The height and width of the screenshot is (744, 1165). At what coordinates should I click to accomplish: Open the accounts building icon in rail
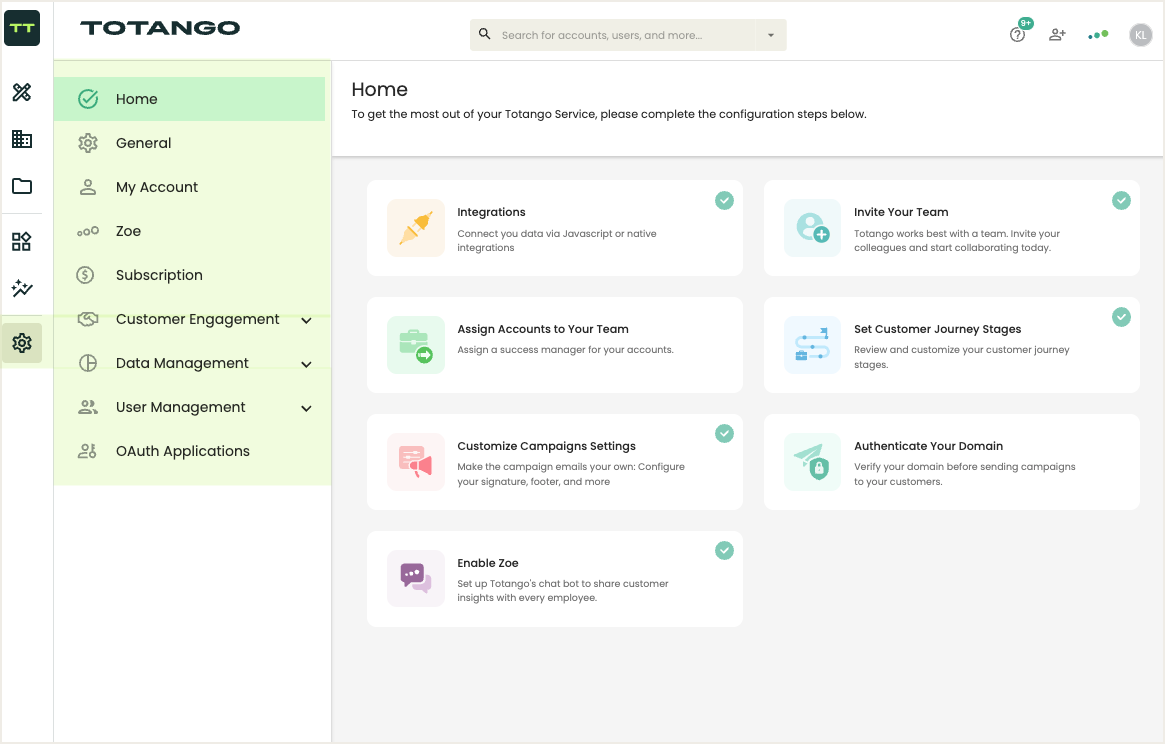pos(22,139)
